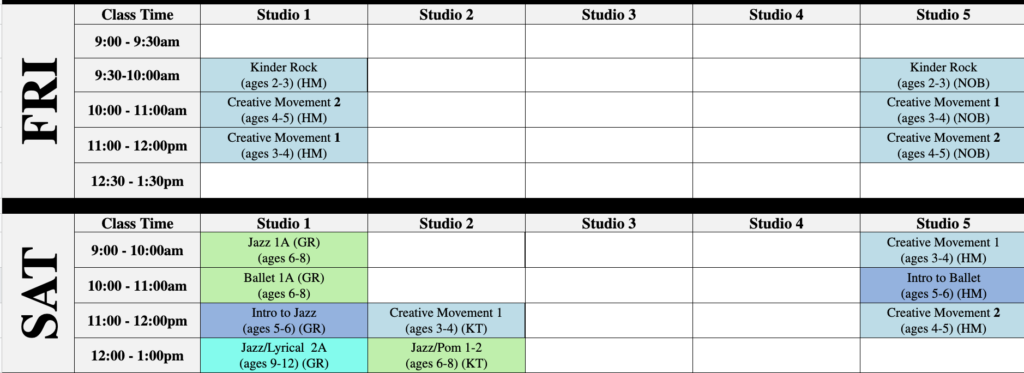Click the Intro to Jazz (GR) cell
This screenshot has height=373, width=1024.
(283, 321)
